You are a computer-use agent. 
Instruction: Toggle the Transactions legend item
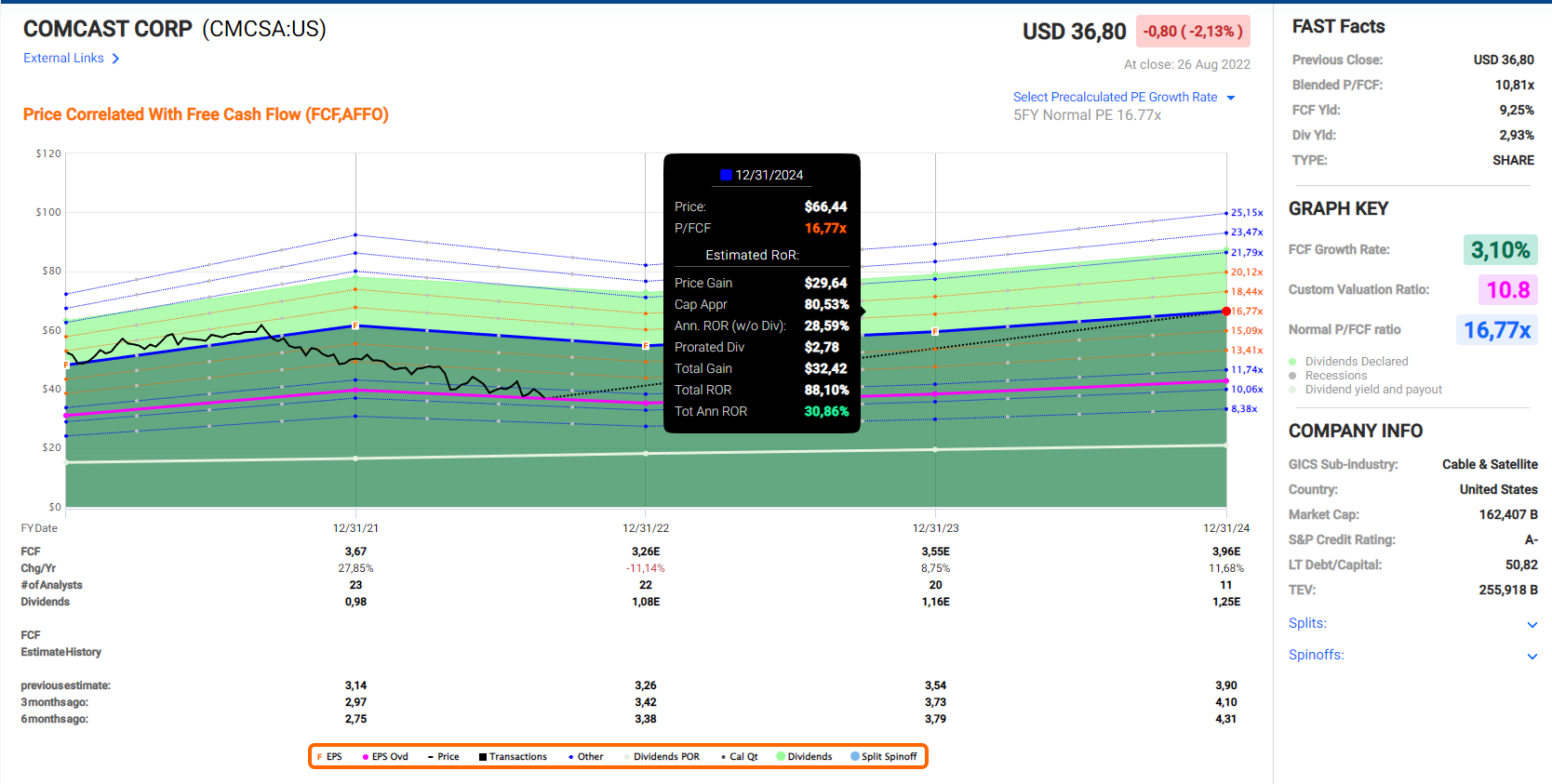click(x=513, y=757)
